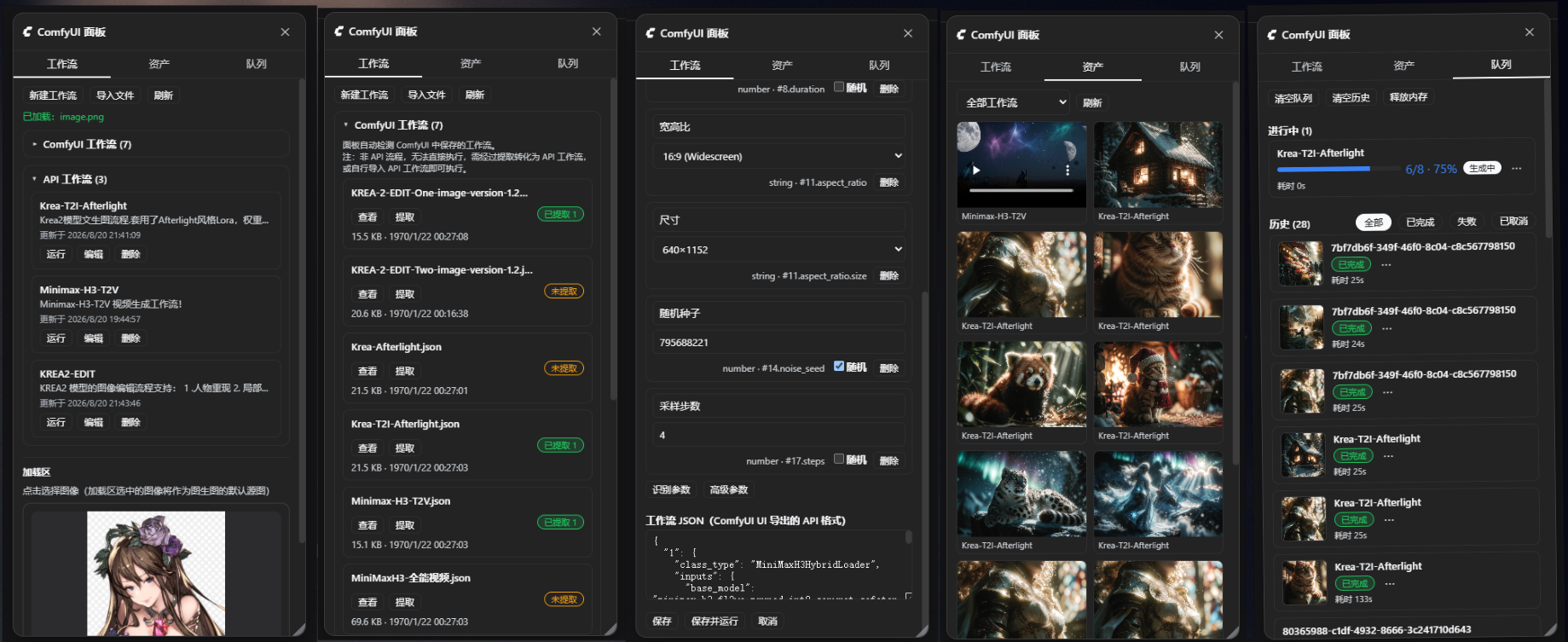This screenshot has width=1568, height=642.
Task: Click the scrollbar of the assets panel
Action: point(1235,273)
